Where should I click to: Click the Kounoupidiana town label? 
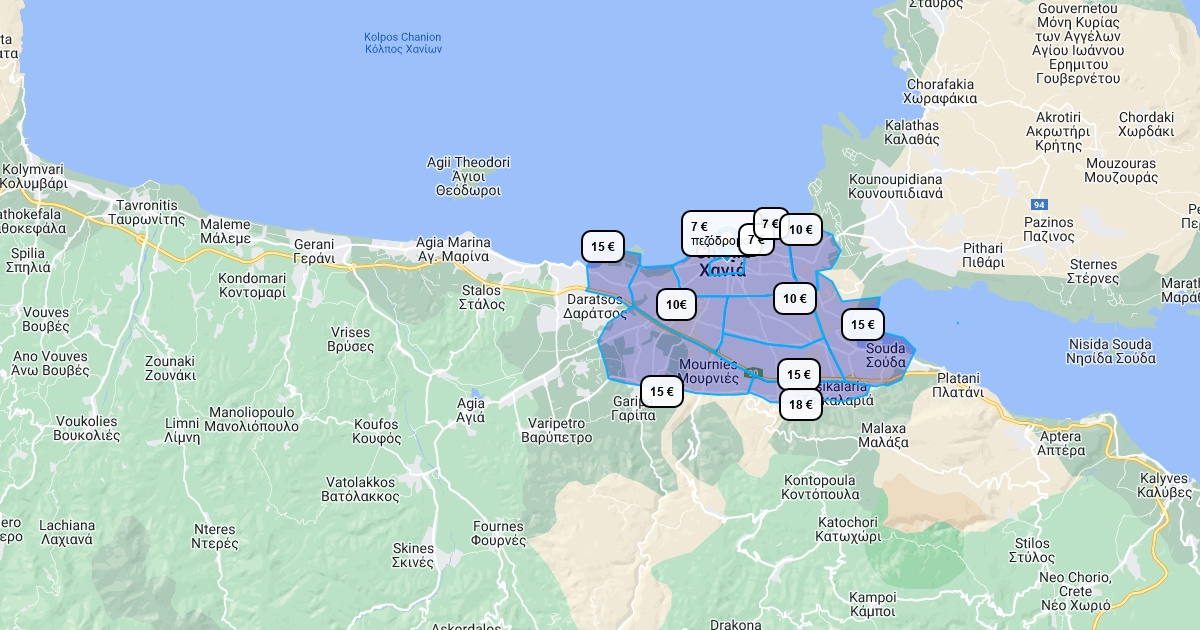[x=895, y=186]
